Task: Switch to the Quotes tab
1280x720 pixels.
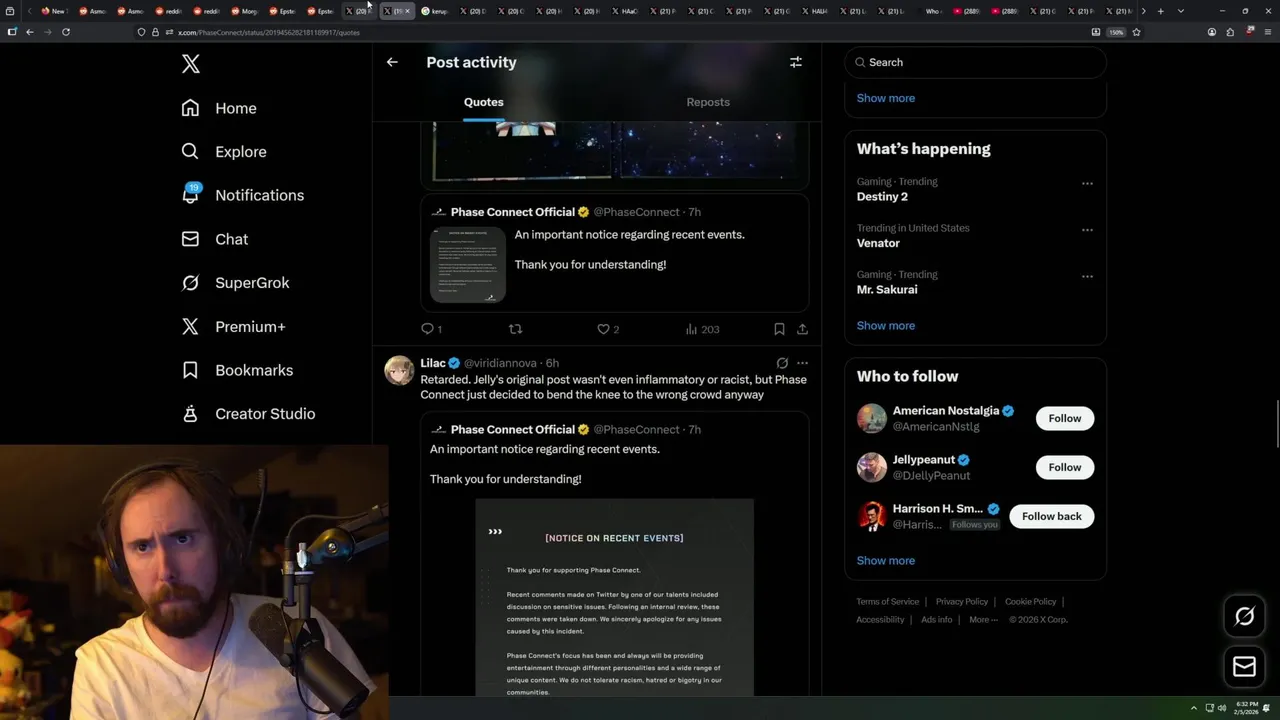Action: [x=483, y=102]
